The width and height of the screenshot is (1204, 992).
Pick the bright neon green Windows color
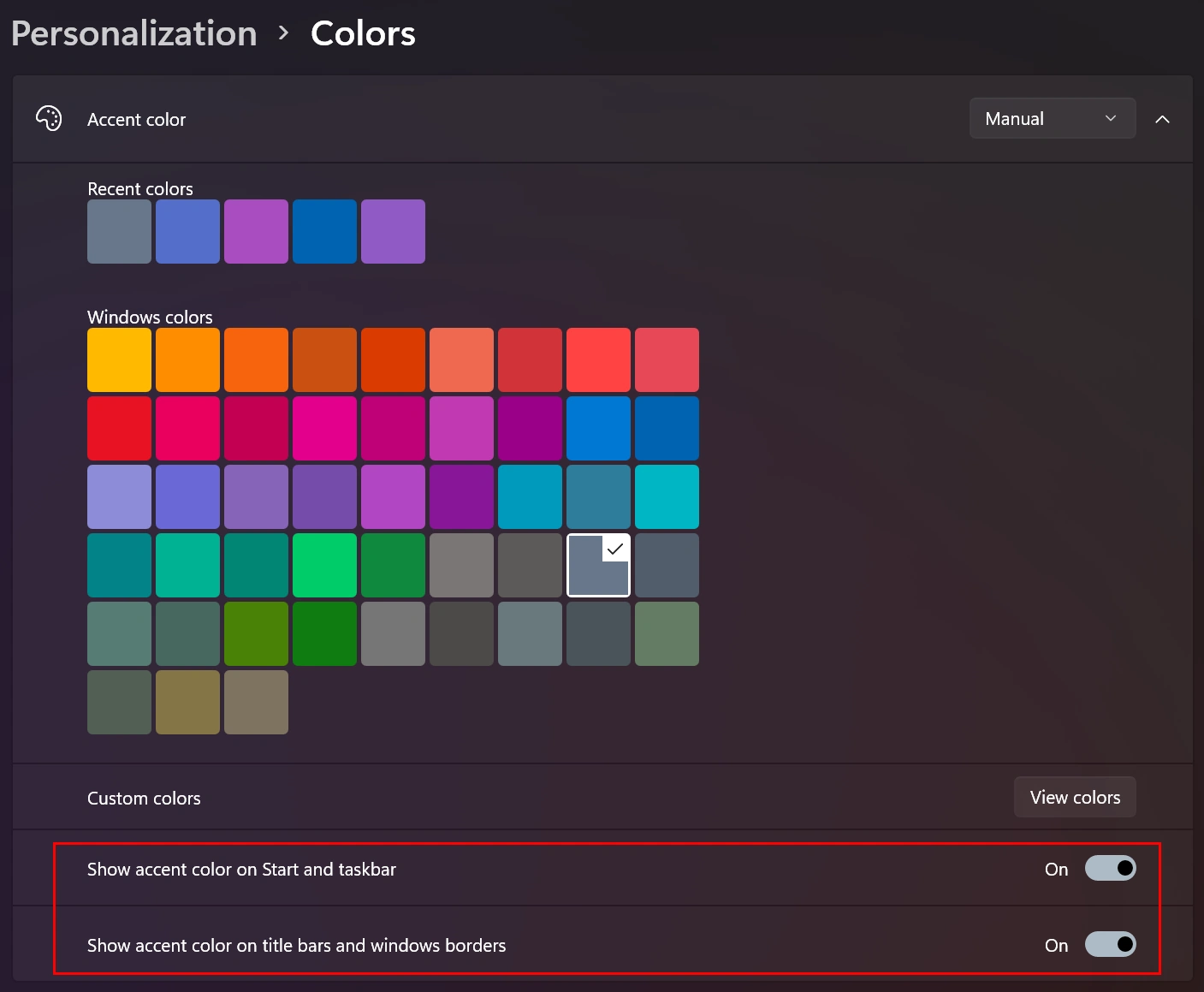pyautogui.click(x=325, y=566)
